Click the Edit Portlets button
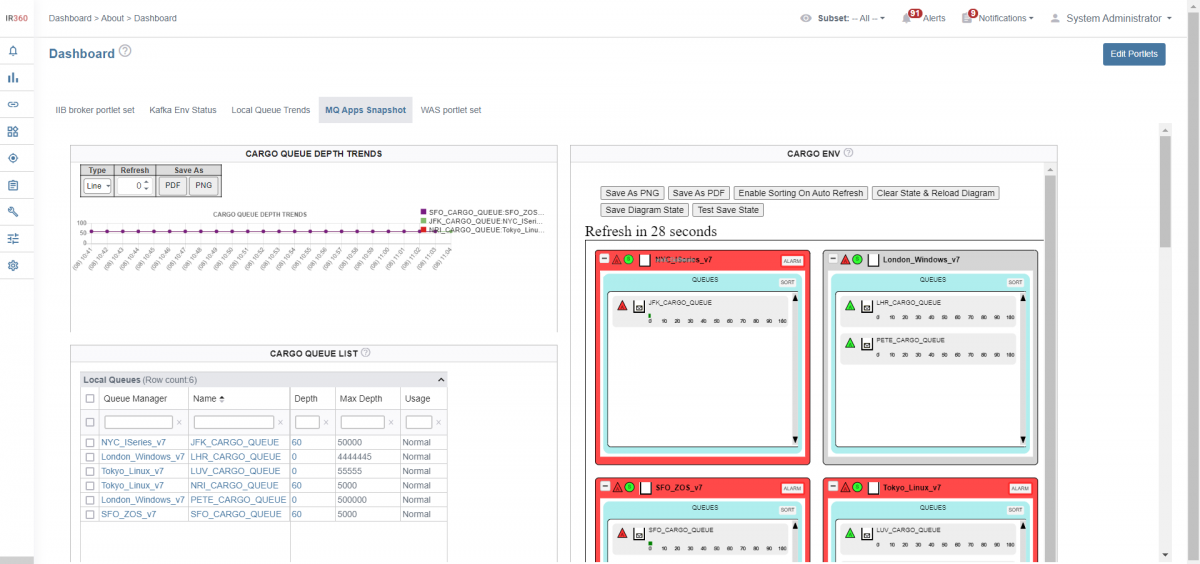 click(1134, 54)
